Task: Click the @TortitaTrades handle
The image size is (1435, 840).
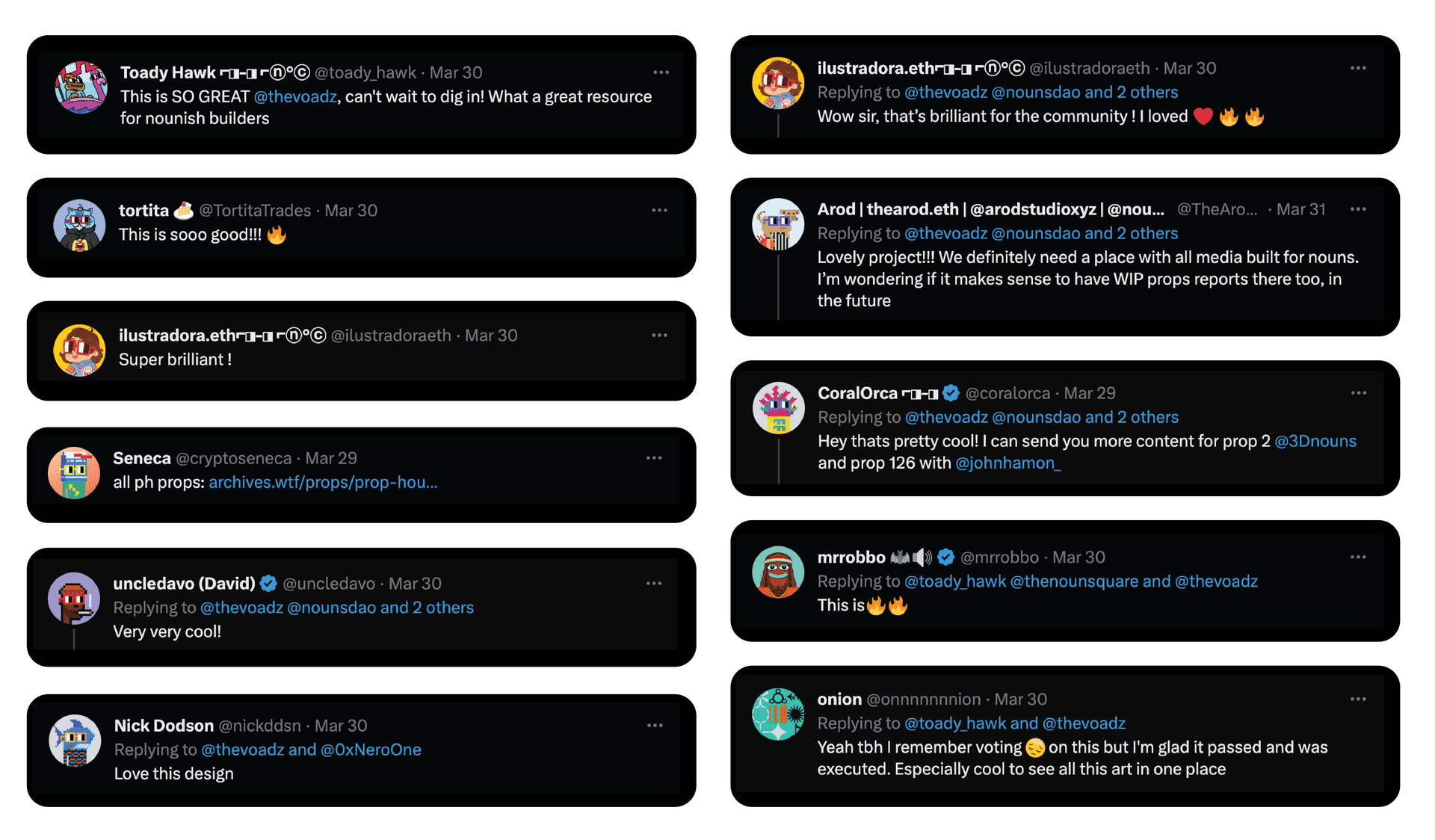Action: [255, 211]
